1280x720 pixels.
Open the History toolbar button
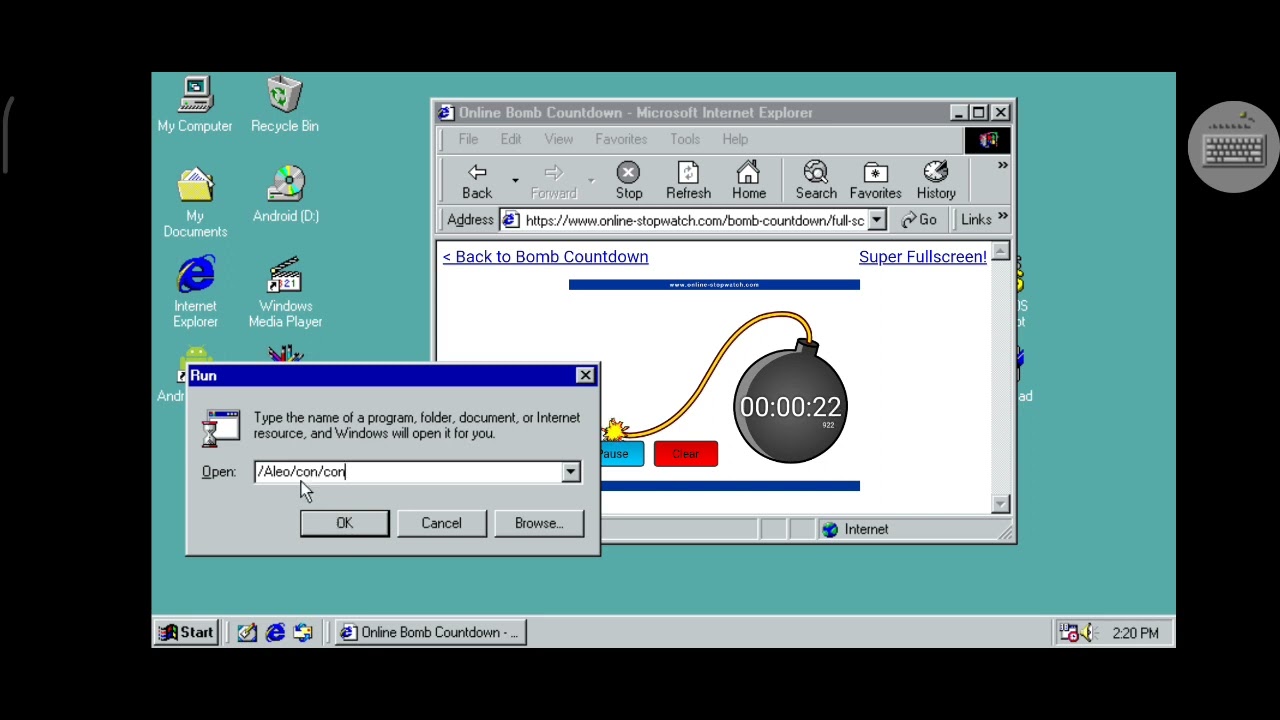click(936, 182)
